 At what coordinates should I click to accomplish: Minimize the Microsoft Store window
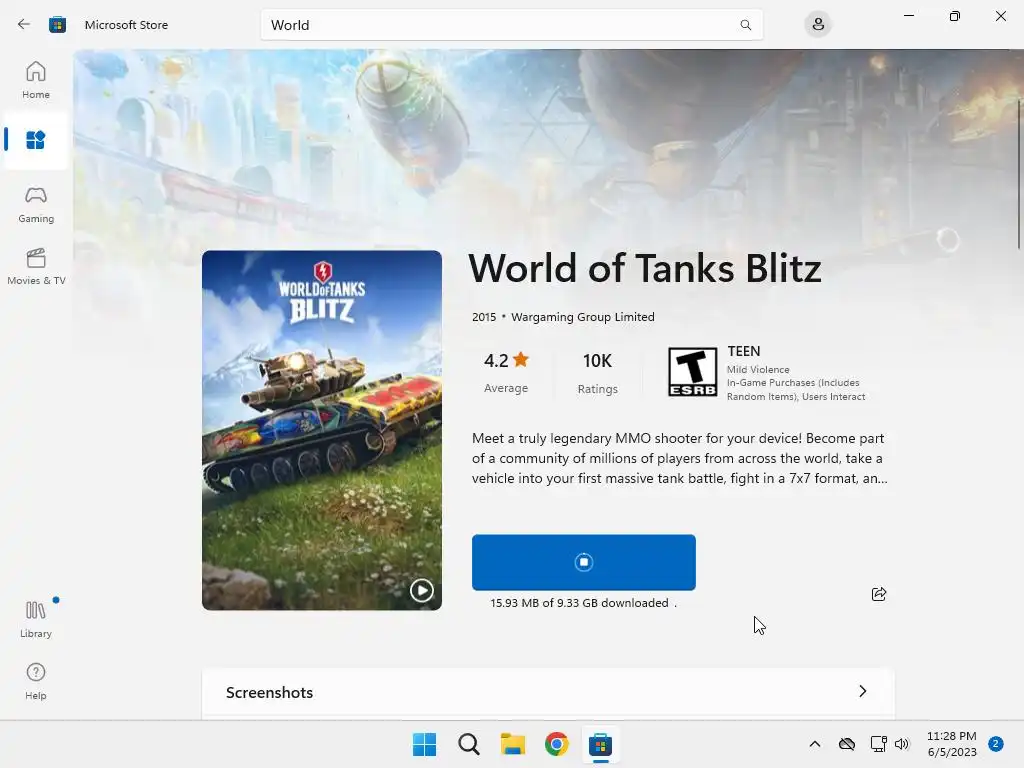[908, 16]
